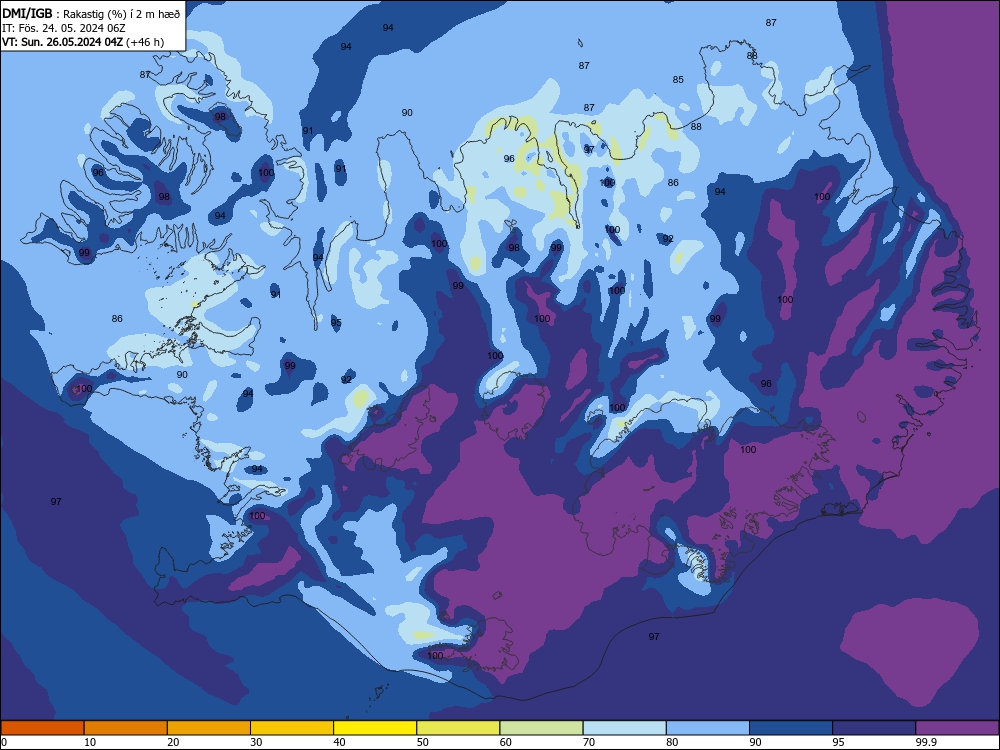This screenshot has width=1000, height=750.
Task: Click the legend tick label '99.9'
Action: (926, 742)
